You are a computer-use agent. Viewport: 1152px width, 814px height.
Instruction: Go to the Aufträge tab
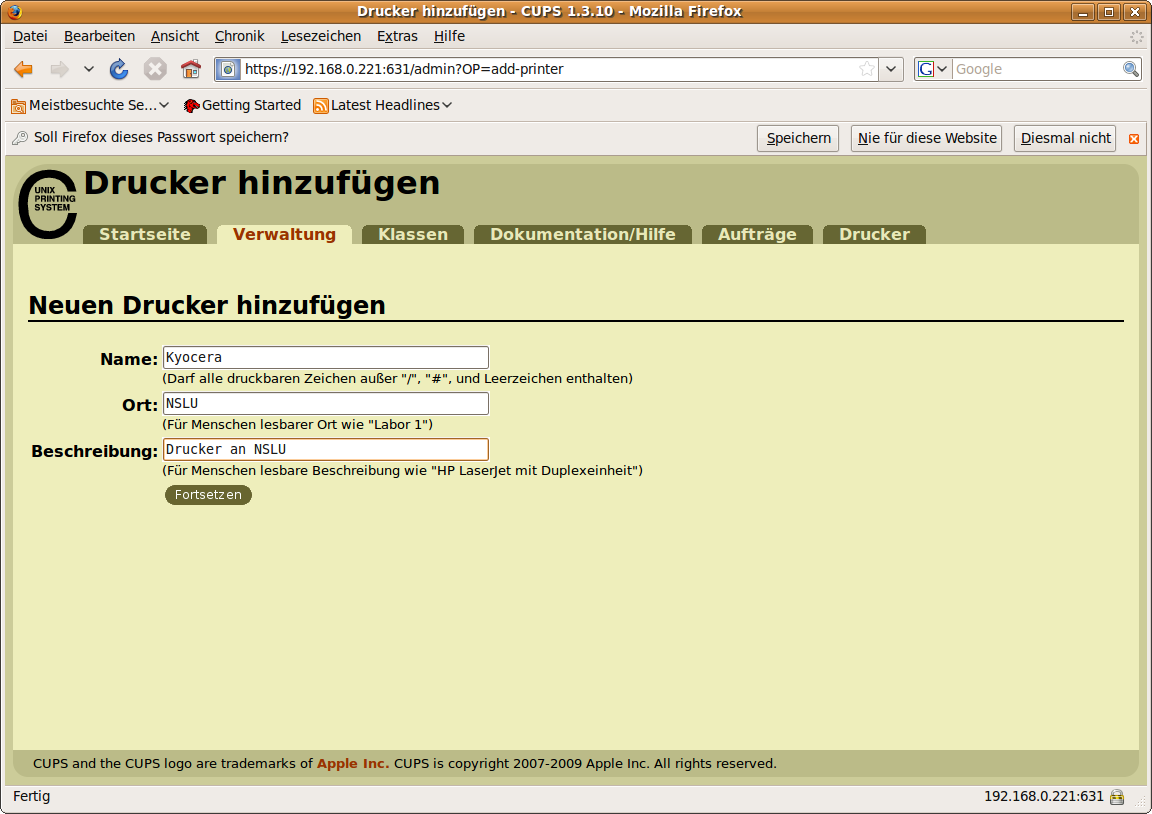(757, 234)
